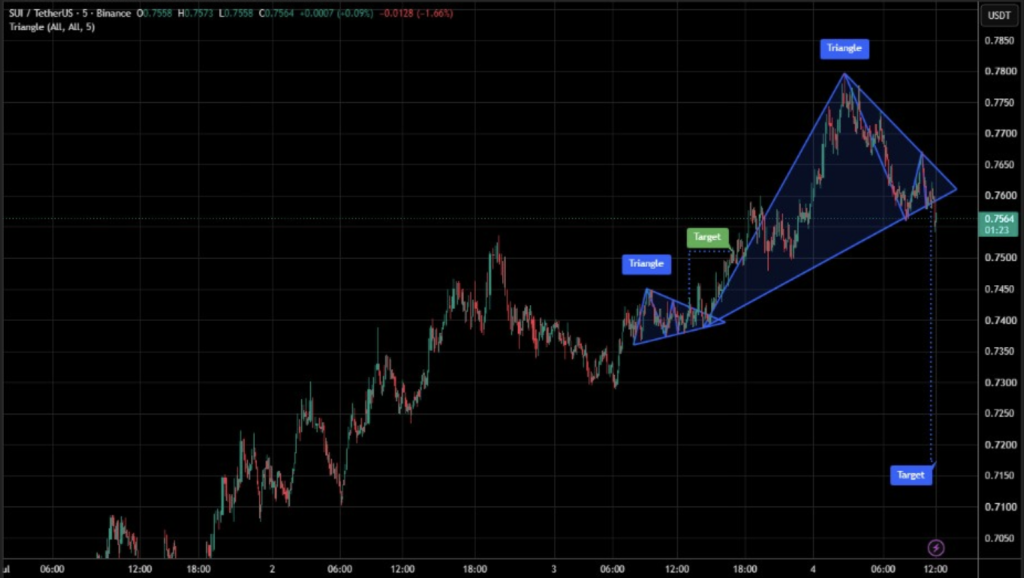The image size is (1024, 578).
Task: Click the current price tag 0.7564
Action: [x=999, y=224]
